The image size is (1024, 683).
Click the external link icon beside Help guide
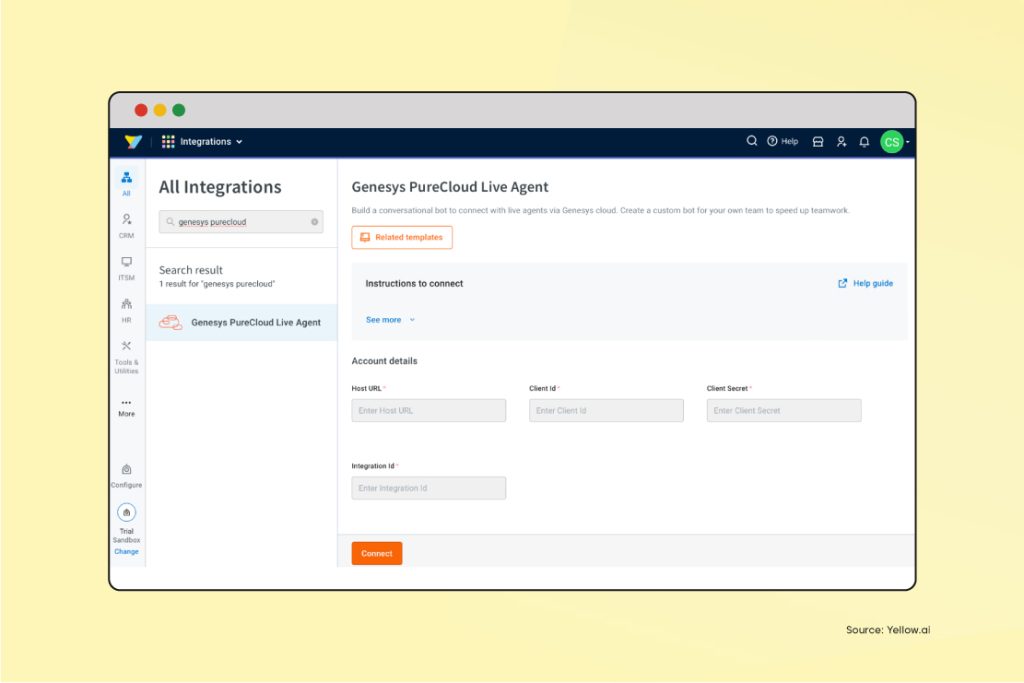[x=842, y=283]
